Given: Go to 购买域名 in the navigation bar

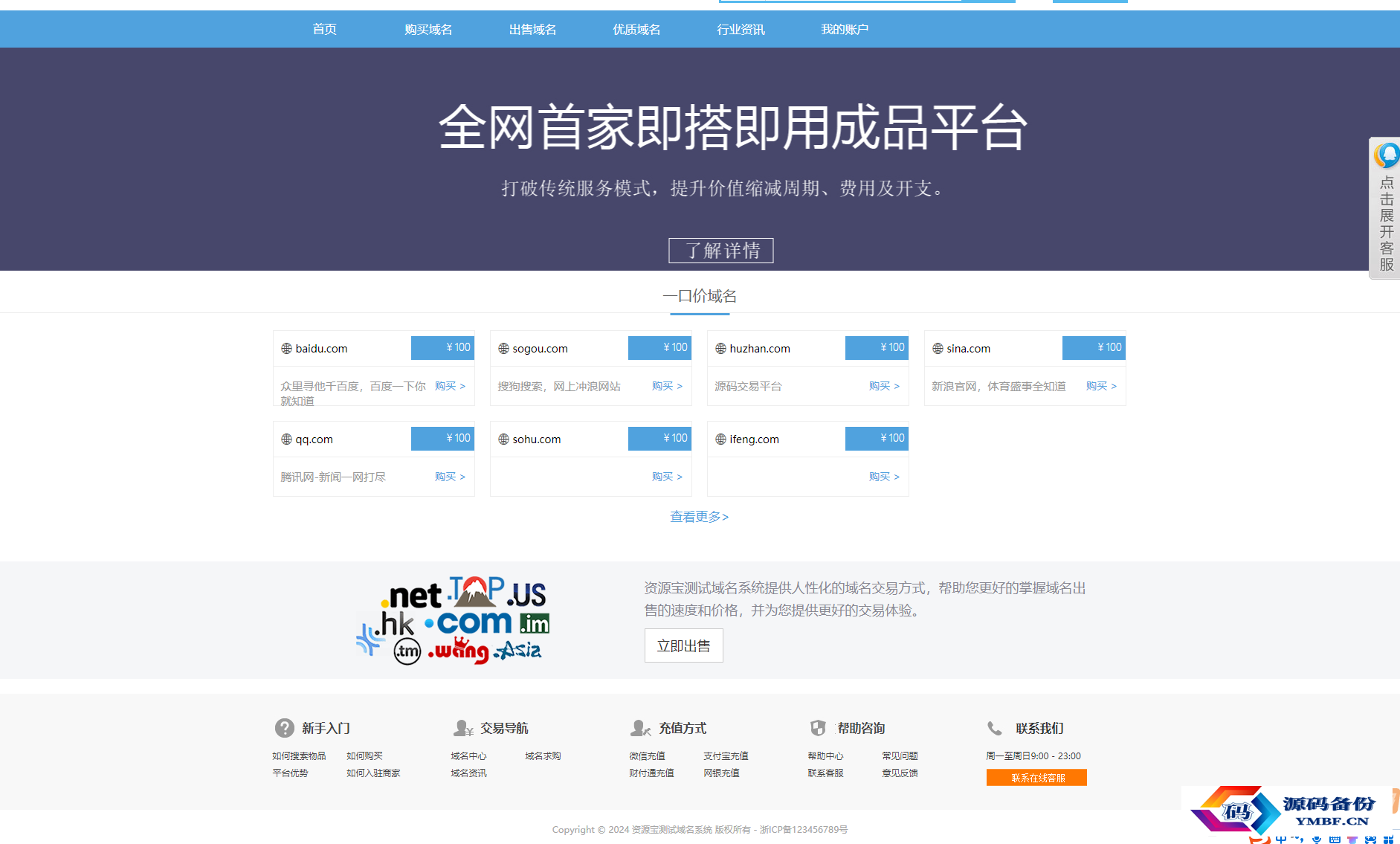Looking at the screenshot, I should click(428, 29).
